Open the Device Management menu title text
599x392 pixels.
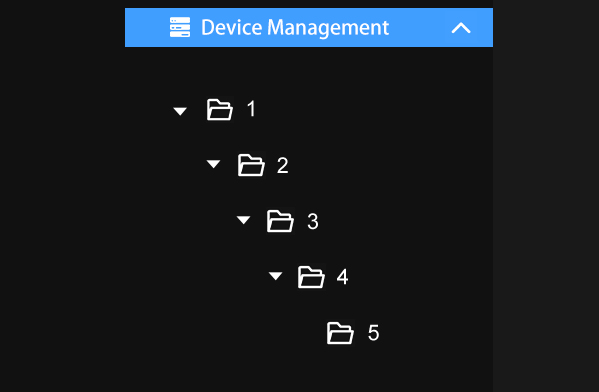[x=295, y=28]
